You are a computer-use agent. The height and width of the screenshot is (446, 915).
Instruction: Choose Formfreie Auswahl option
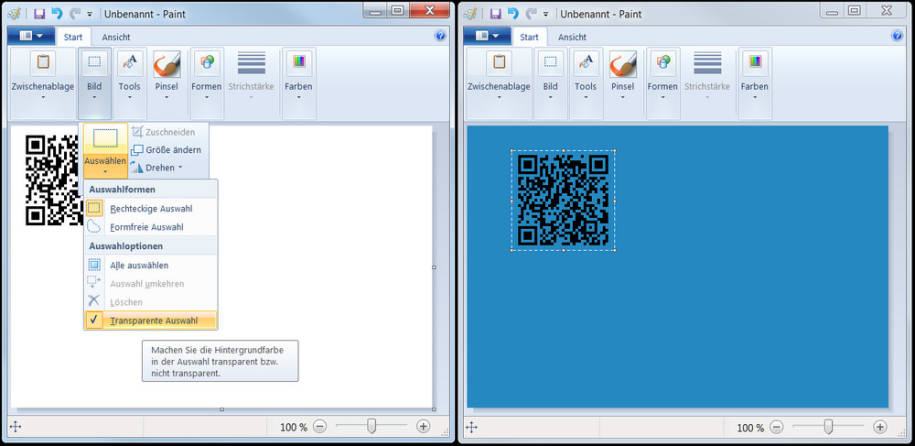coord(151,227)
